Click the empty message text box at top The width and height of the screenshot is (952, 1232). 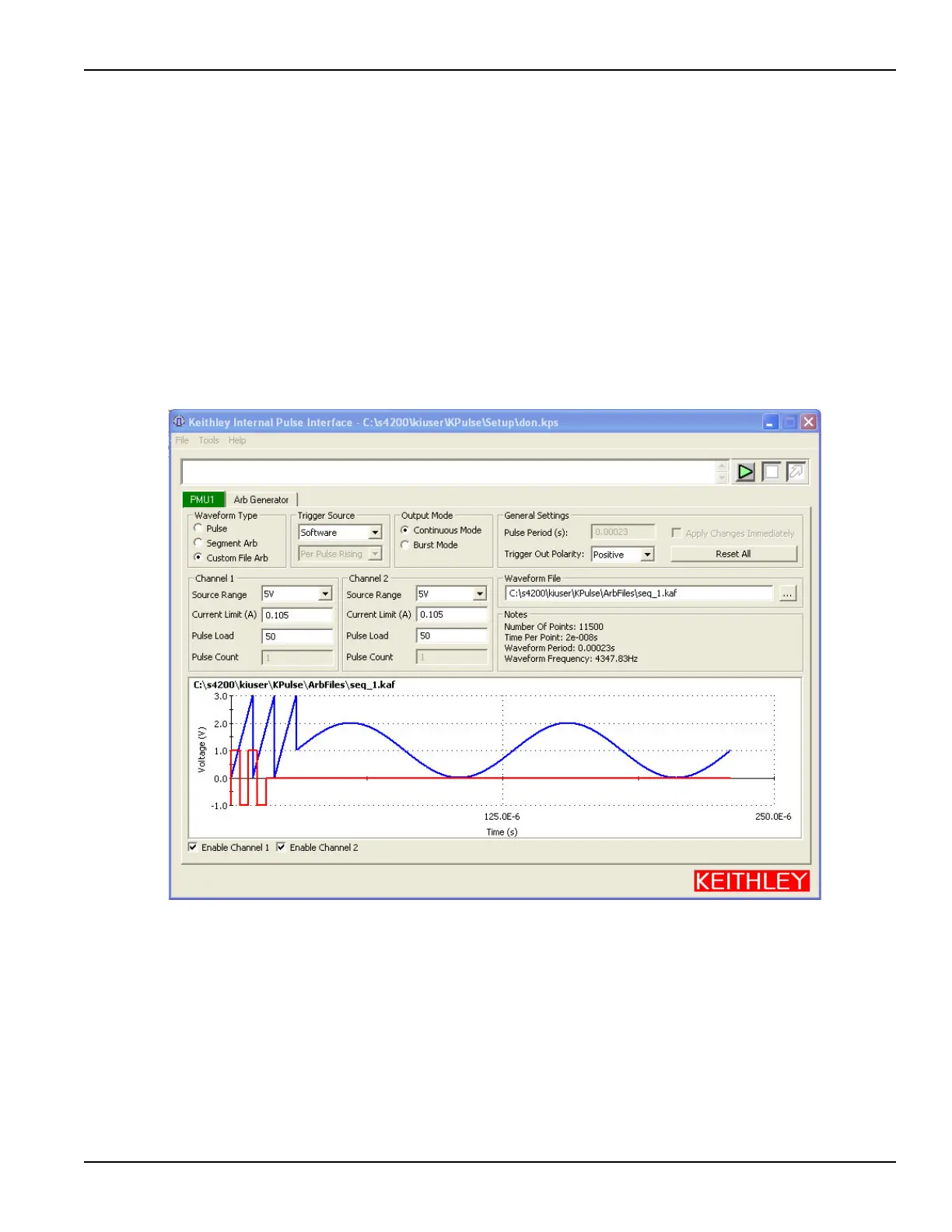449,472
